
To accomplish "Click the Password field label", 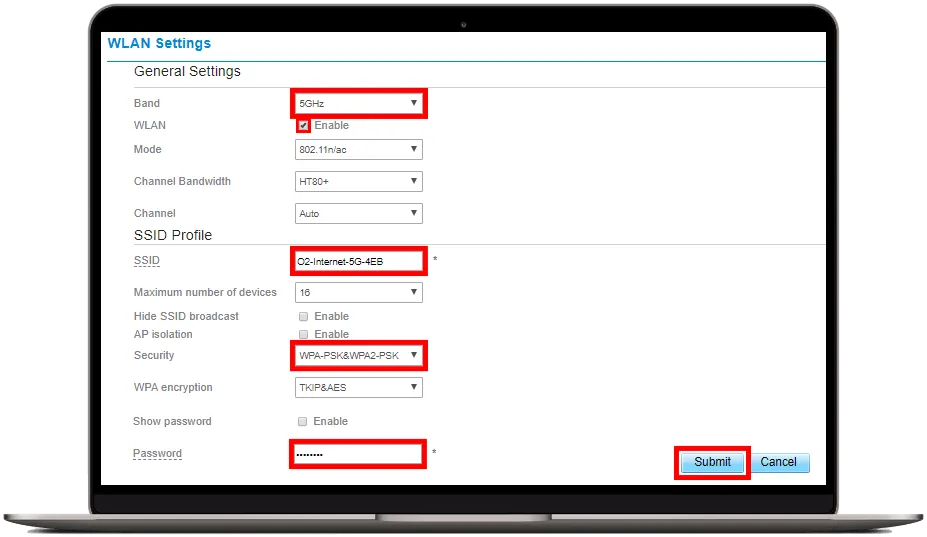I will [x=157, y=454].
